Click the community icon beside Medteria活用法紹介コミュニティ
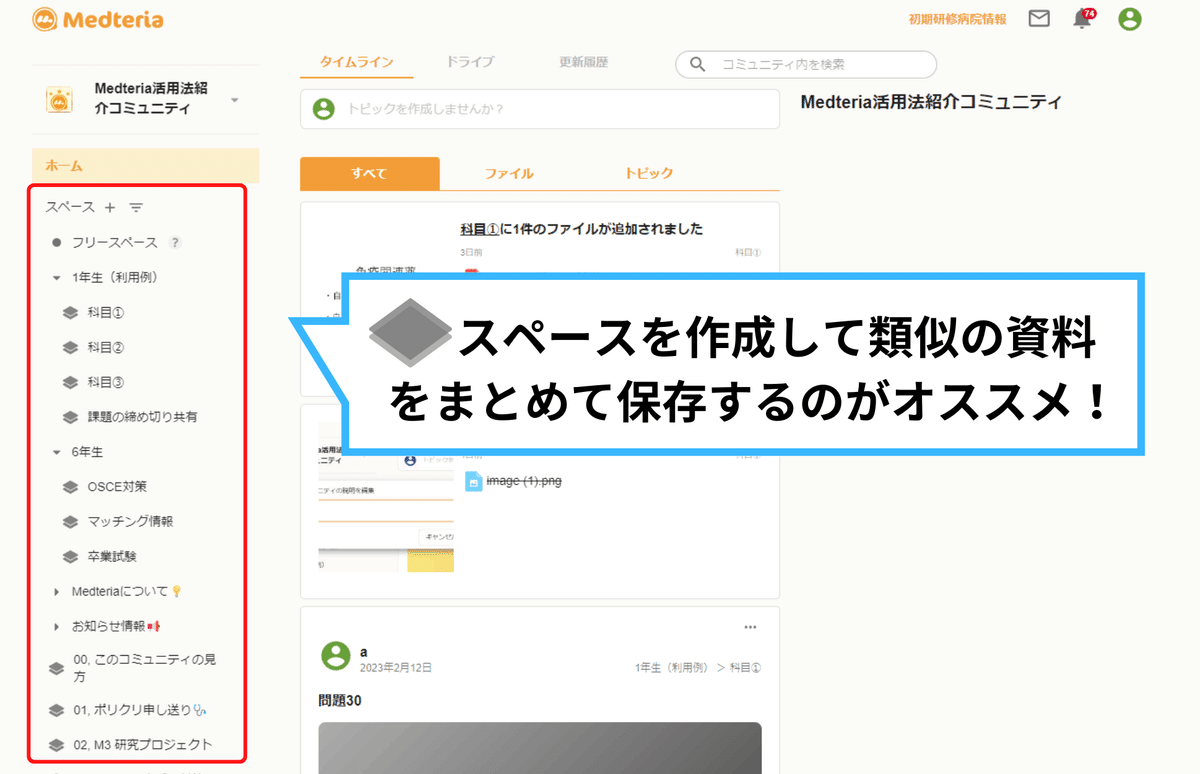Image resolution: width=1200 pixels, height=774 pixels. point(59,99)
